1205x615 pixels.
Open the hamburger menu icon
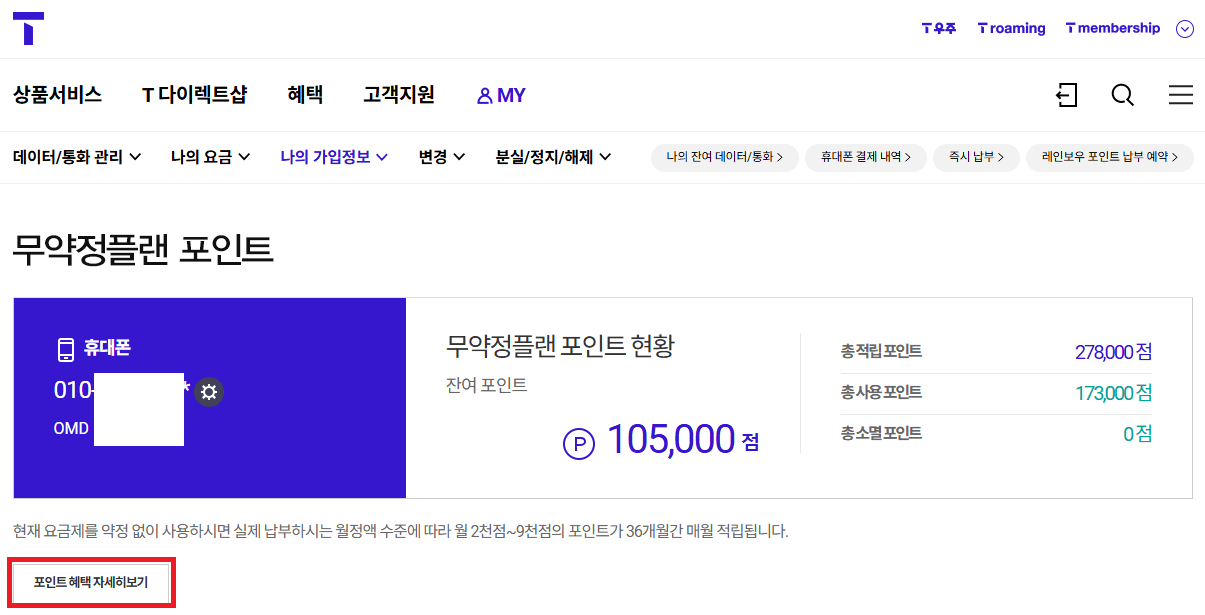tap(1181, 95)
